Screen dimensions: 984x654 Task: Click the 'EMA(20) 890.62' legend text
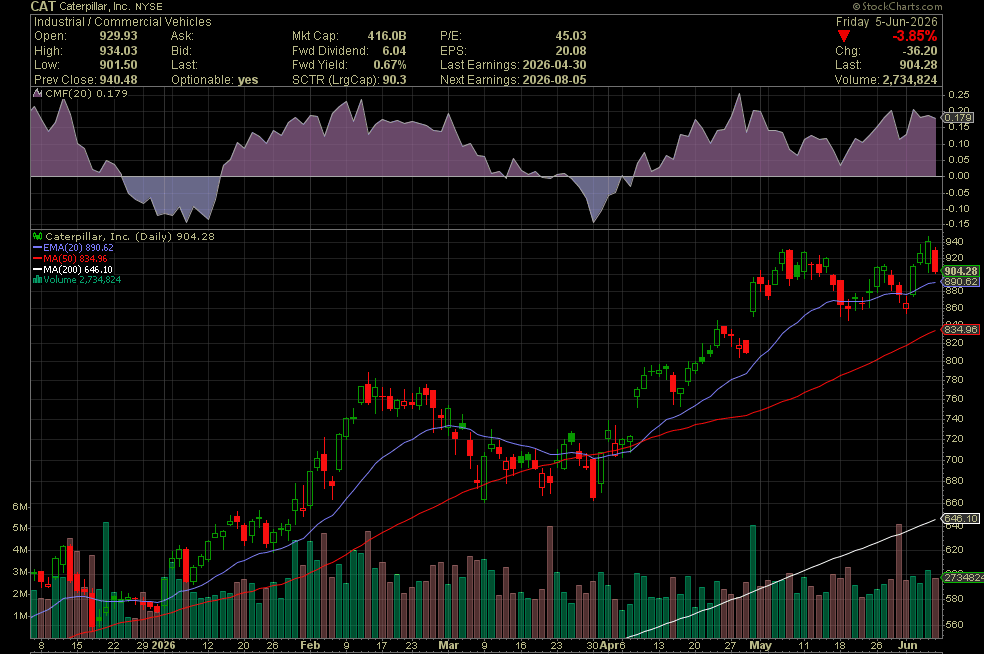coord(78,248)
